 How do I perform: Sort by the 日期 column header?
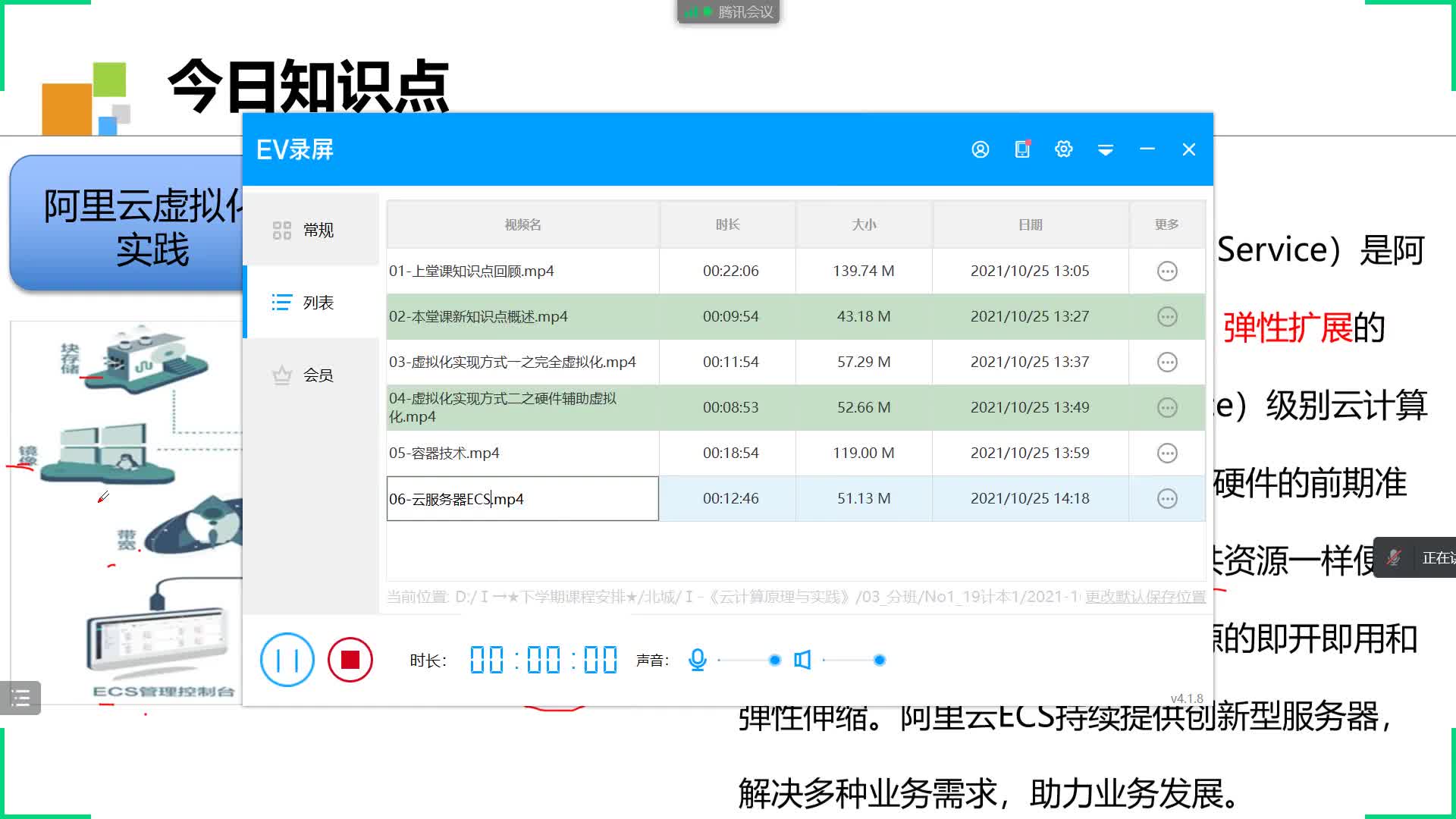[x=1030, y=224]
